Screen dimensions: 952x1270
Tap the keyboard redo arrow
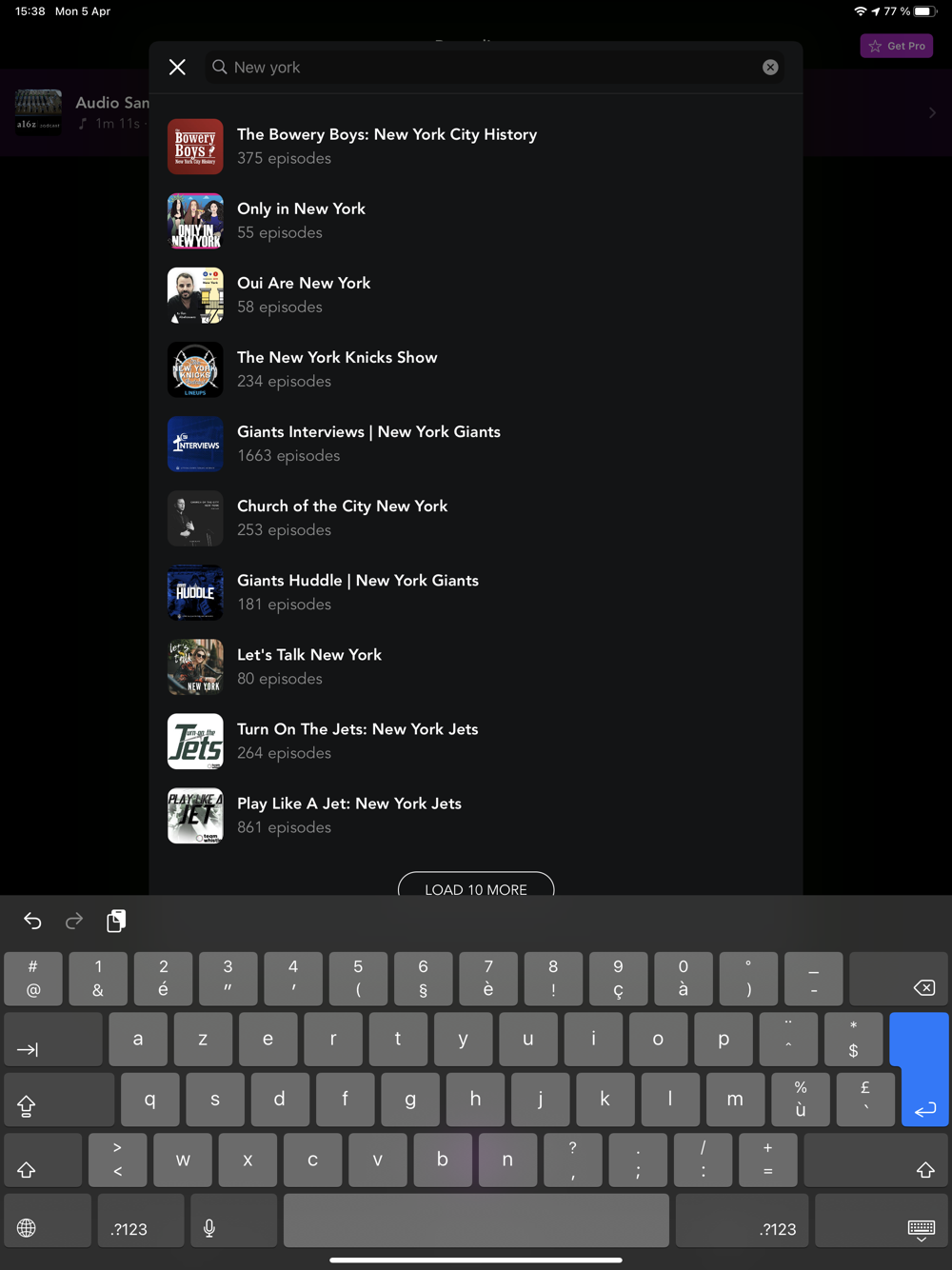(74, 921)
